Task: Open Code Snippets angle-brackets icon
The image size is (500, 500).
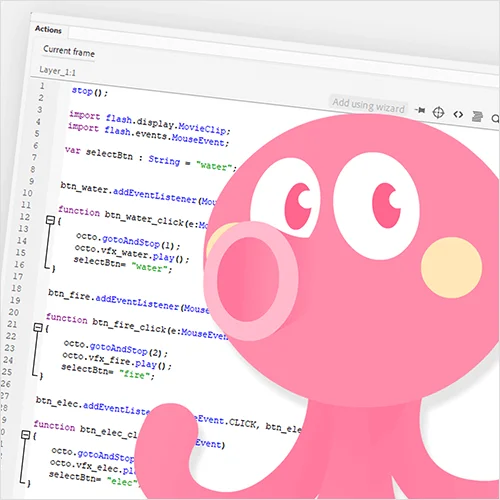Action: [x=458, y=115]
